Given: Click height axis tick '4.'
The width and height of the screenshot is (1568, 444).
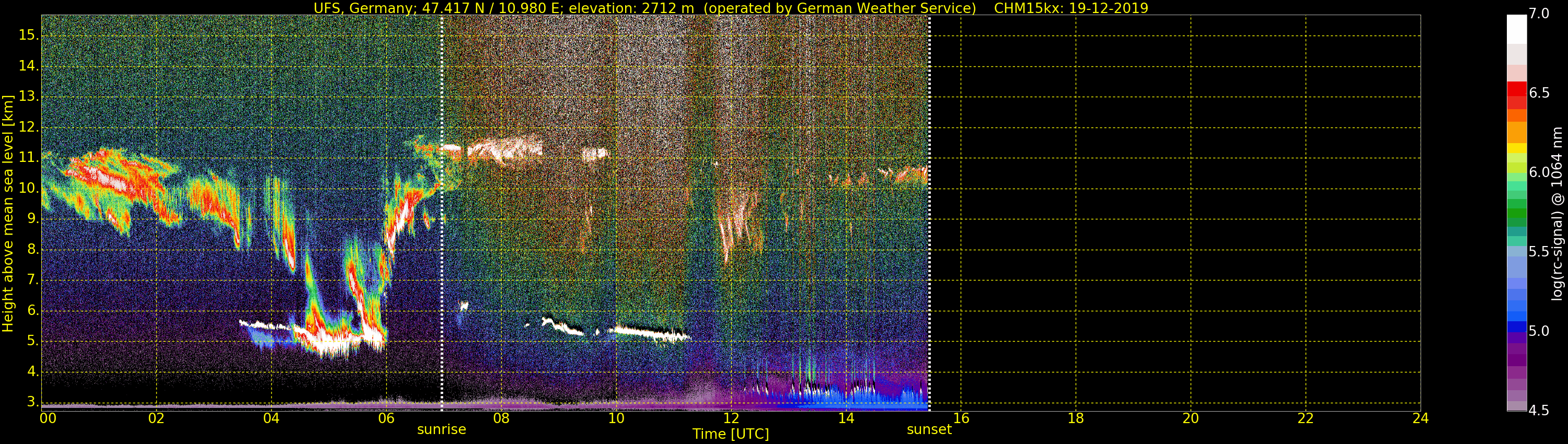Looking at the screenshot, I should click(33, 371).
